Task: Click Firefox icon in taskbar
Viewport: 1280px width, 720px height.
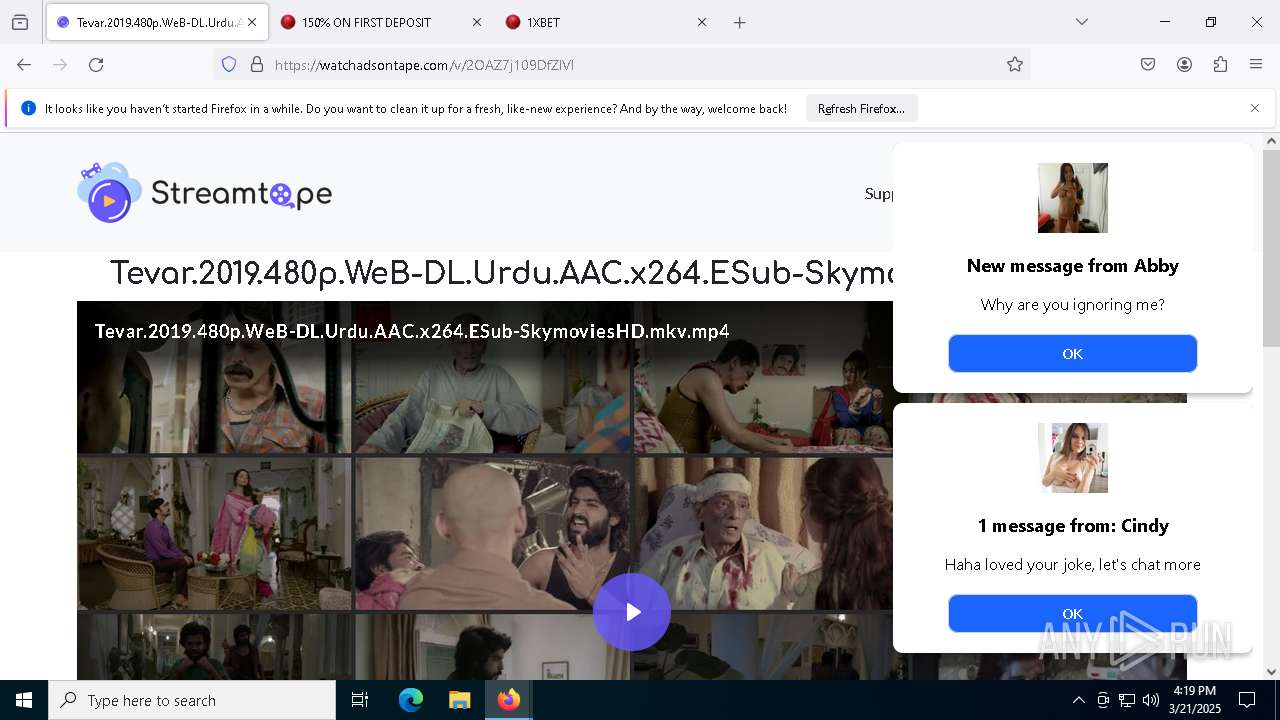Action: pyautogui.click(x=509, y=700)
